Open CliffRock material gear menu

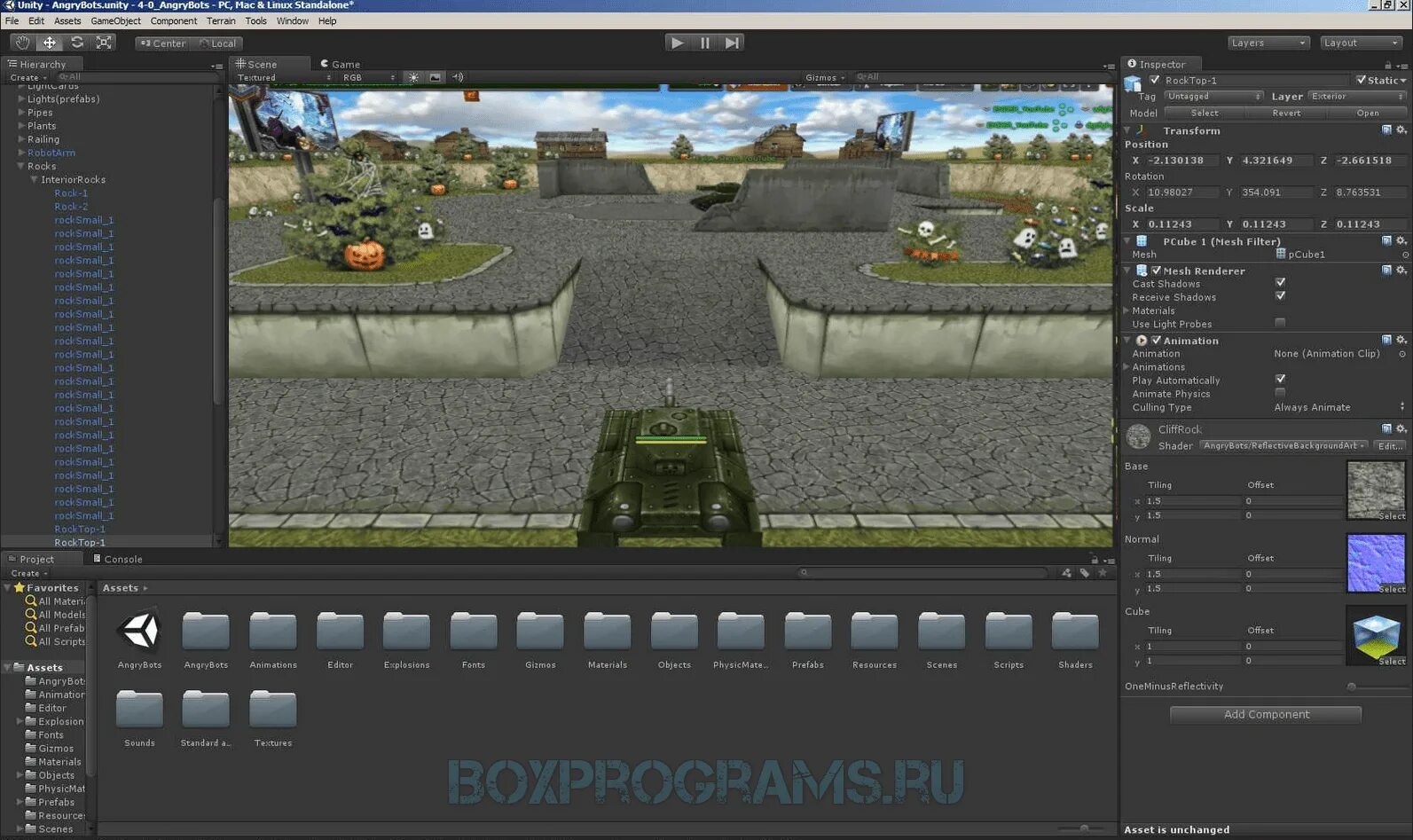(x=1401, y=429)
